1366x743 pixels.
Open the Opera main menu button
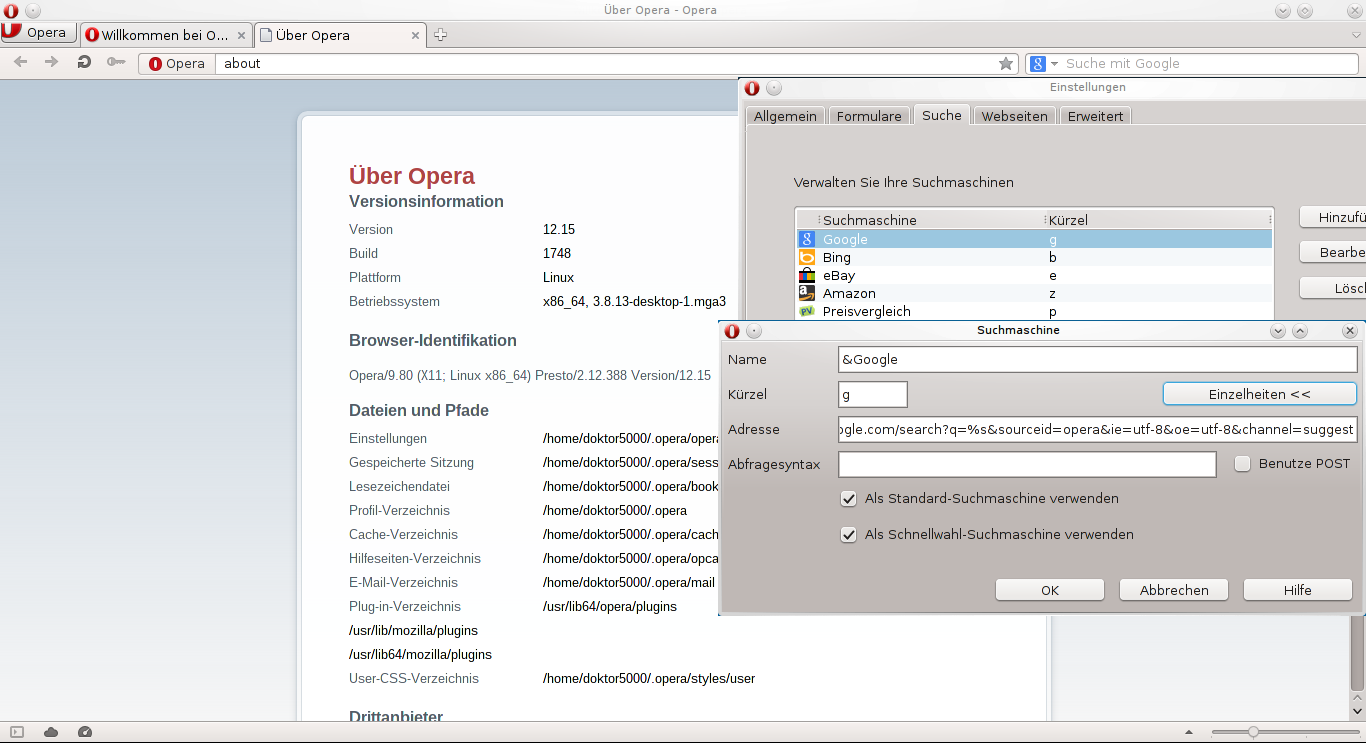coord(39,33)
